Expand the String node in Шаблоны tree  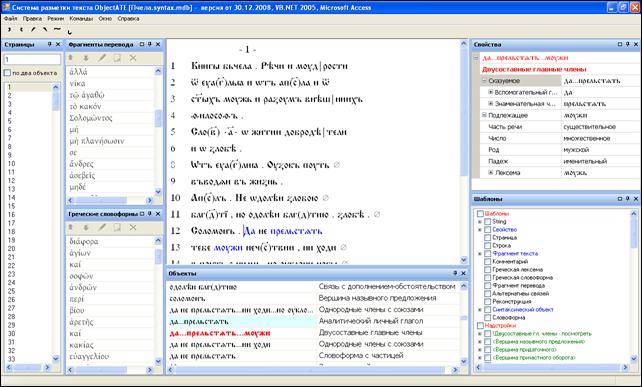pyautogui.click(x=480, y=222)
